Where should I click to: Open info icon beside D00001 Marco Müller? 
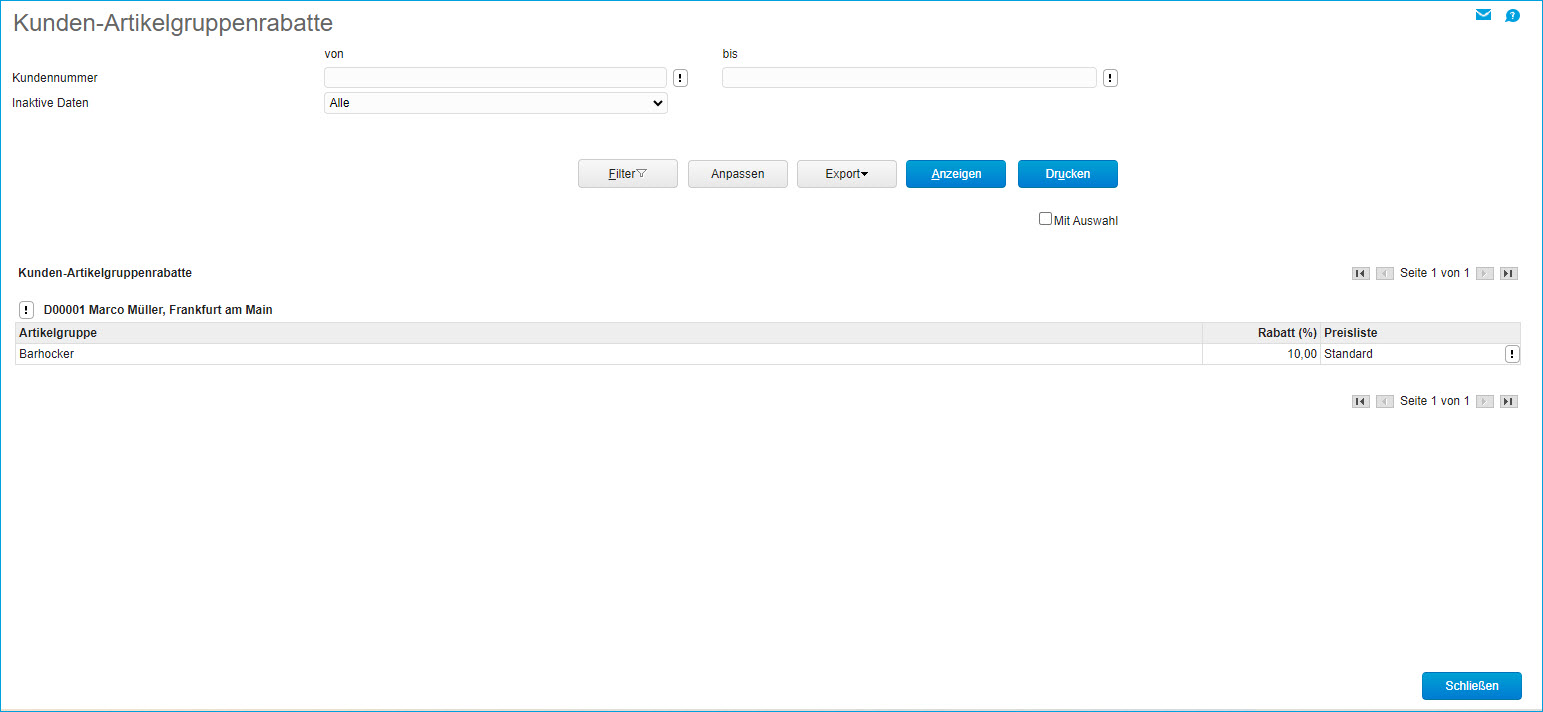pos(26,310)
